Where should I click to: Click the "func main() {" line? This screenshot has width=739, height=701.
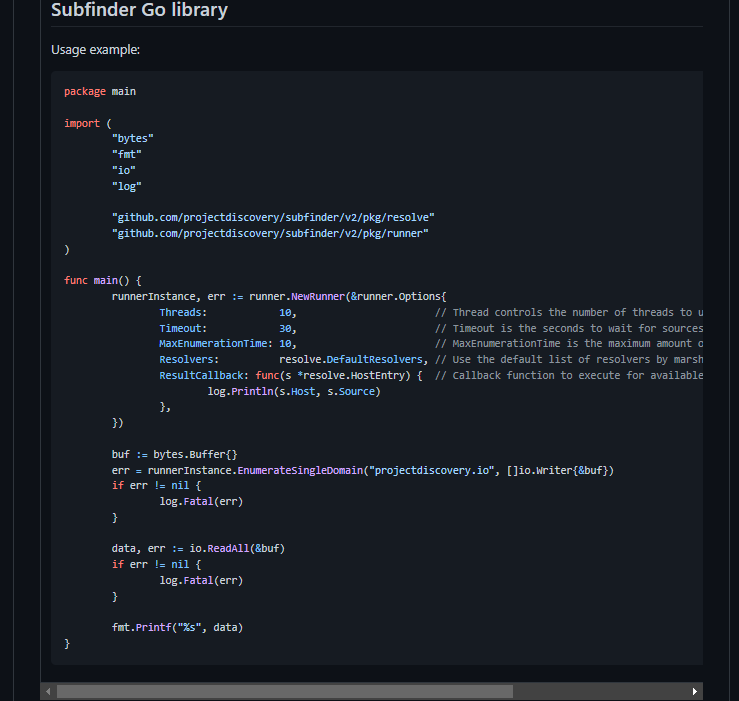coord(103,280)
